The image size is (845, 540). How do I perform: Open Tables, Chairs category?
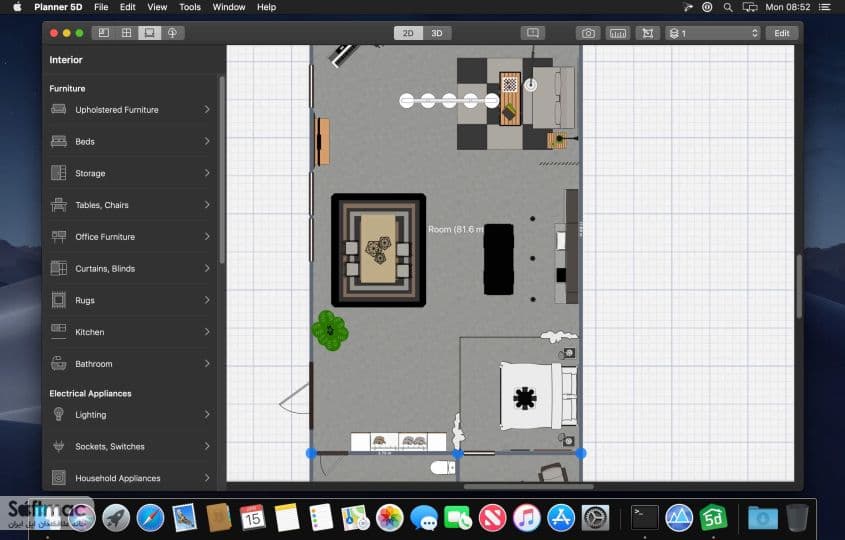(130, 205)
